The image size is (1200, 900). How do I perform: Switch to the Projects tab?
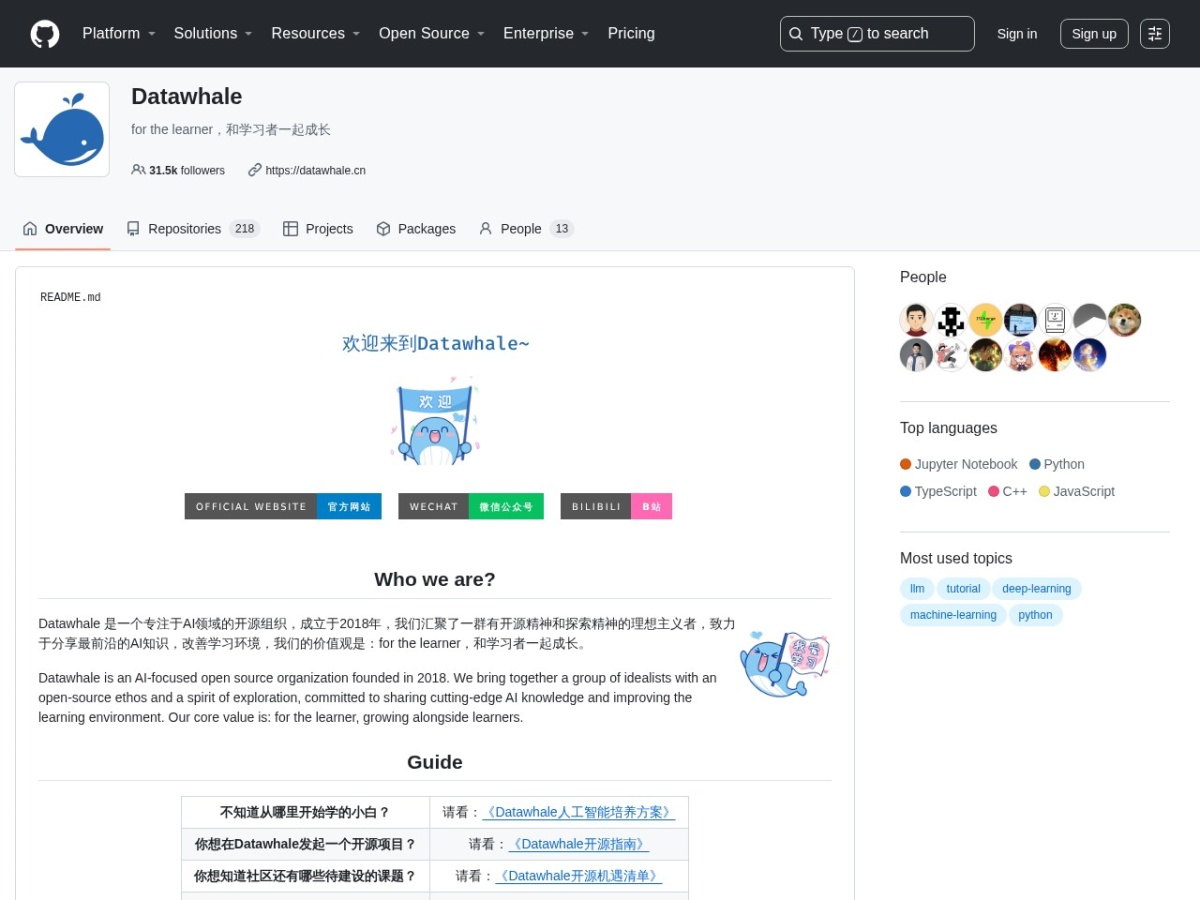click(x=318, y=229)
